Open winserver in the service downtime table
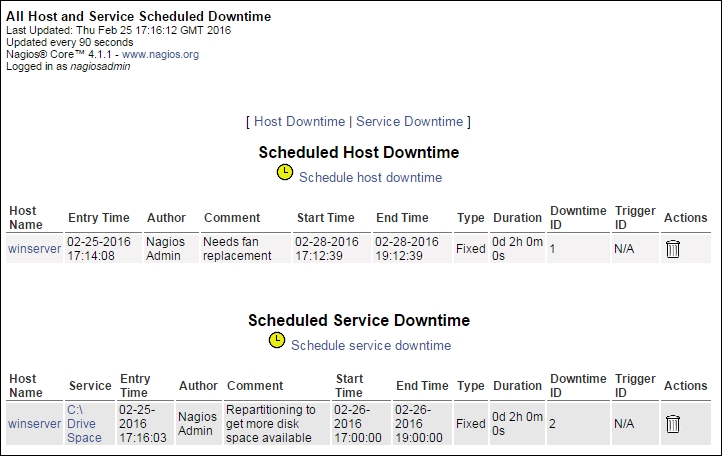Screen dimensions: 722x456 pyautogui.click(x=35, y=424)
